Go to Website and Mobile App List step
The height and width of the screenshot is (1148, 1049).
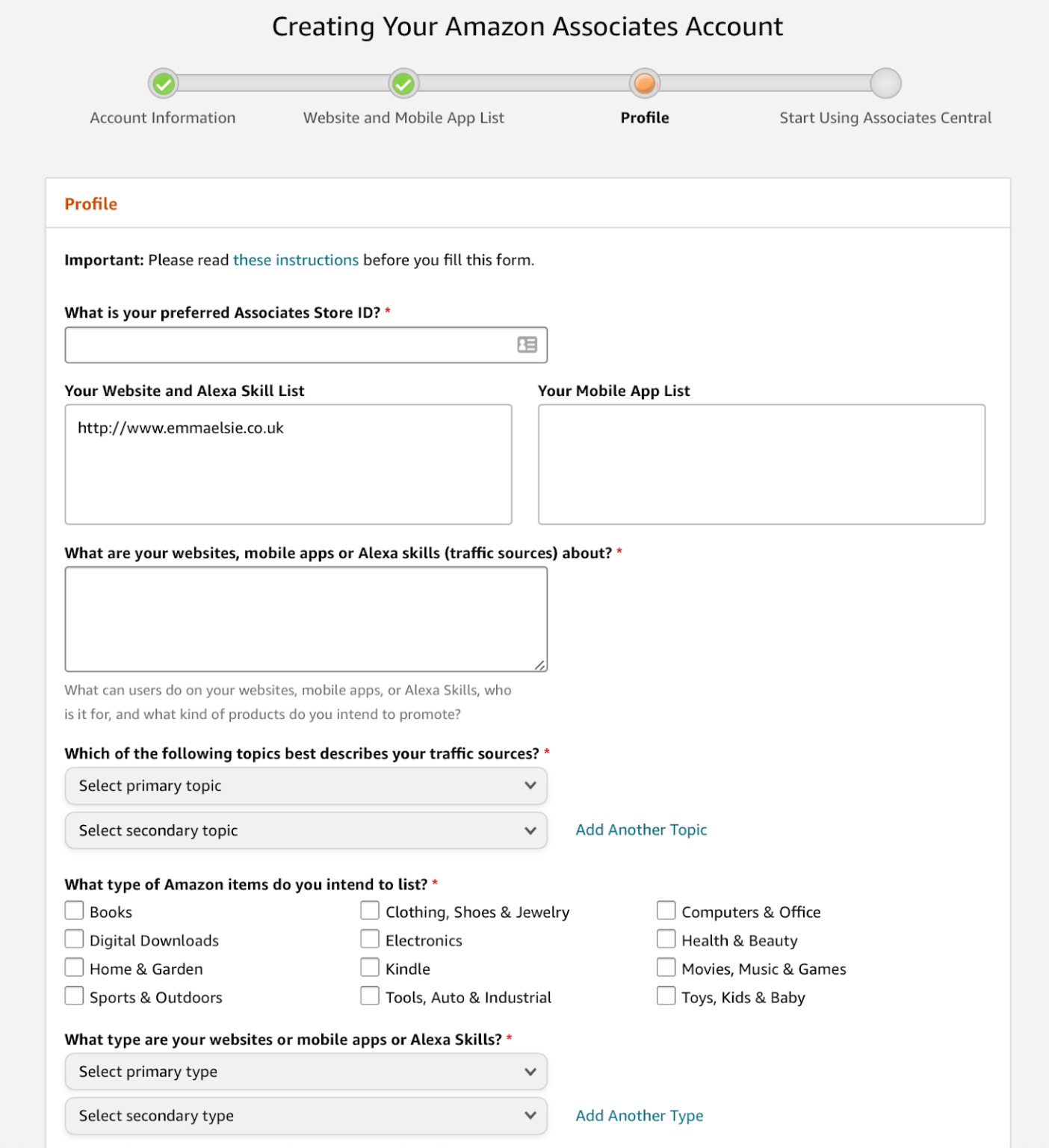pyautogui.click(x=403, y=118)
